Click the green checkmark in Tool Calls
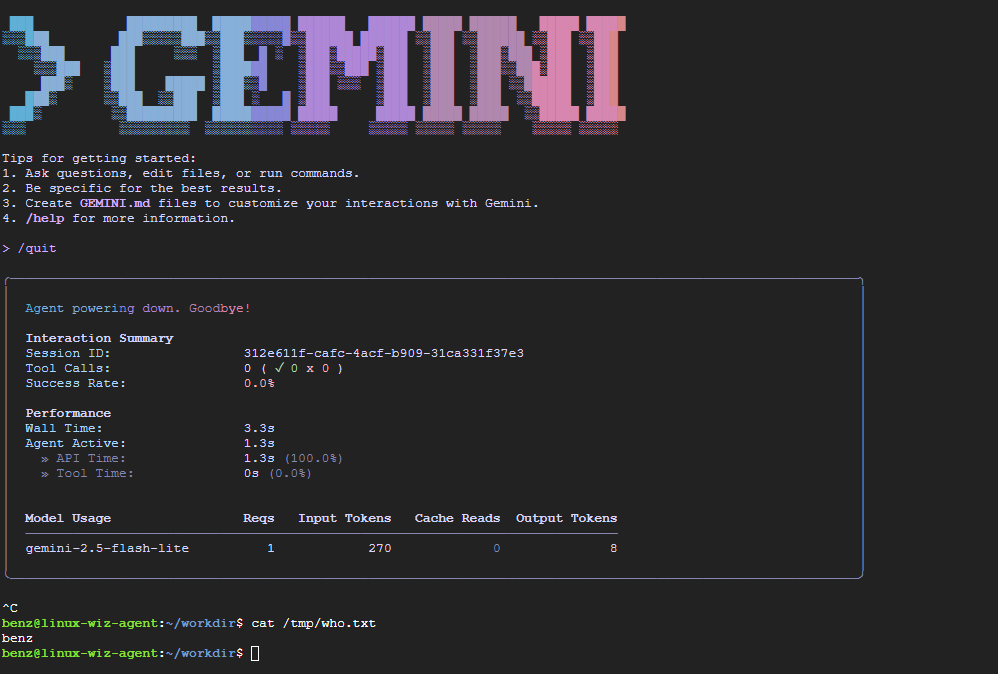 tap(280, 368)
